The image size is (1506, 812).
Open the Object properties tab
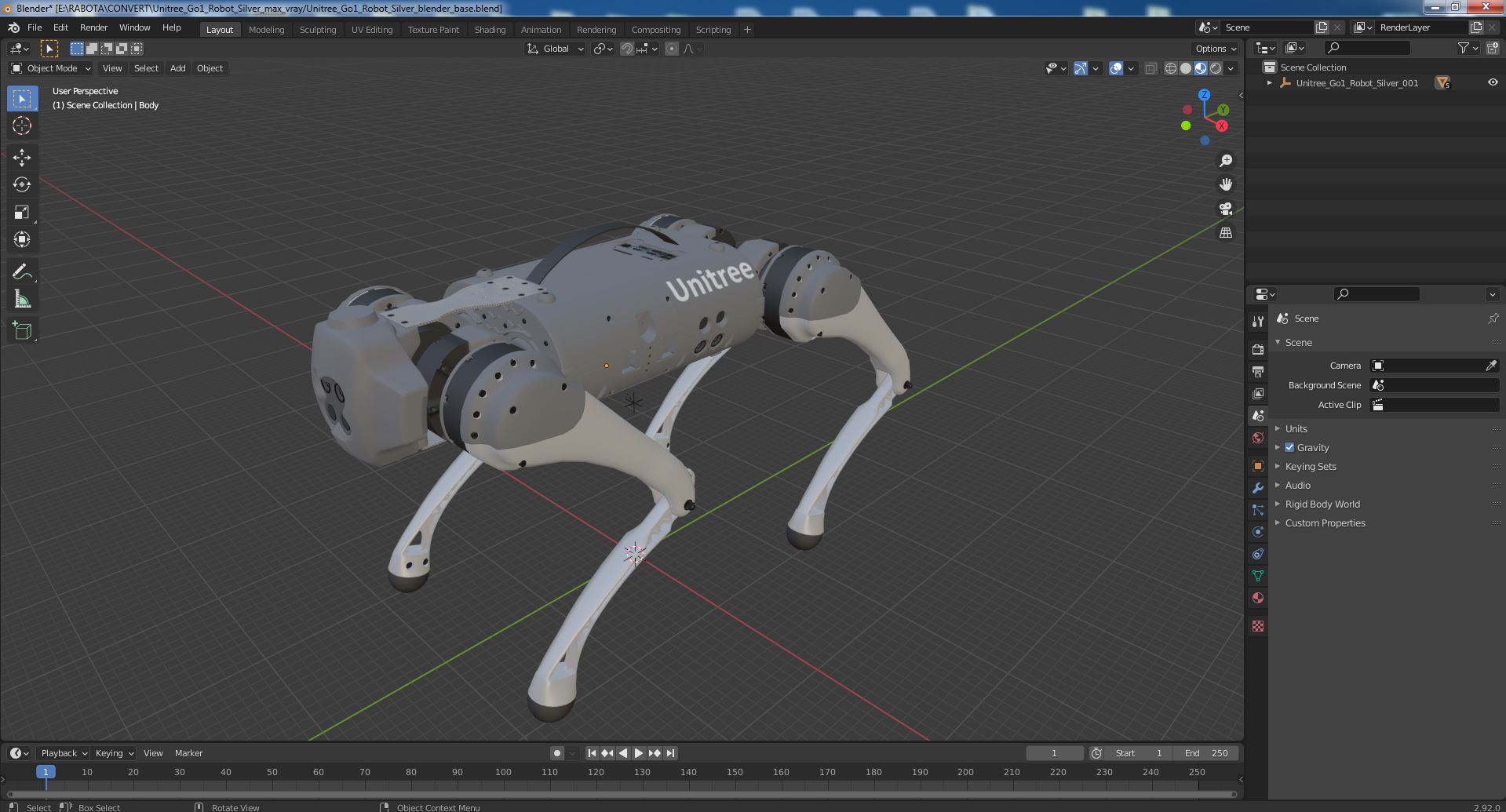1258,466
